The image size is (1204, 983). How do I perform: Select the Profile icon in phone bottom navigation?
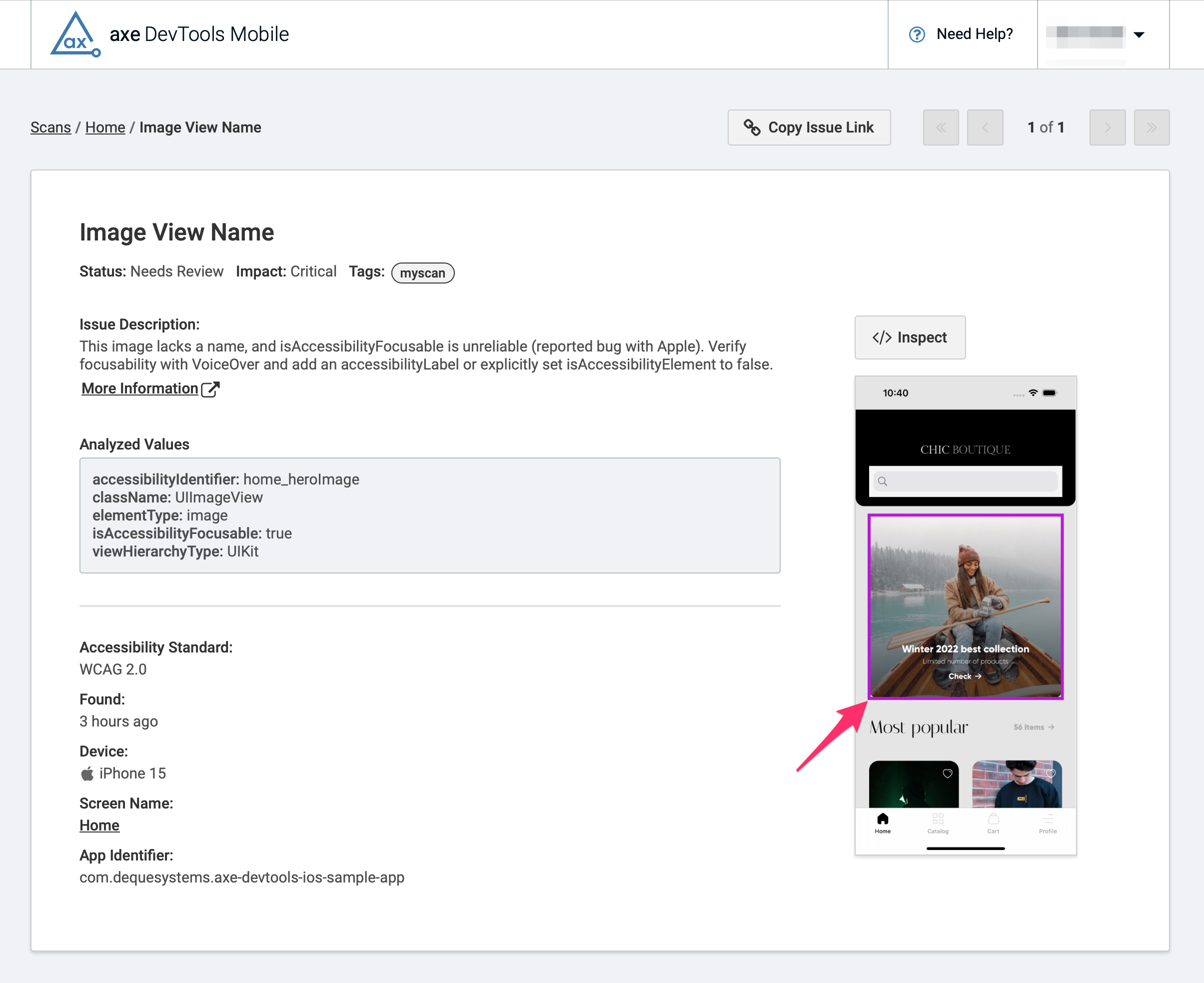click(1048, 819)
